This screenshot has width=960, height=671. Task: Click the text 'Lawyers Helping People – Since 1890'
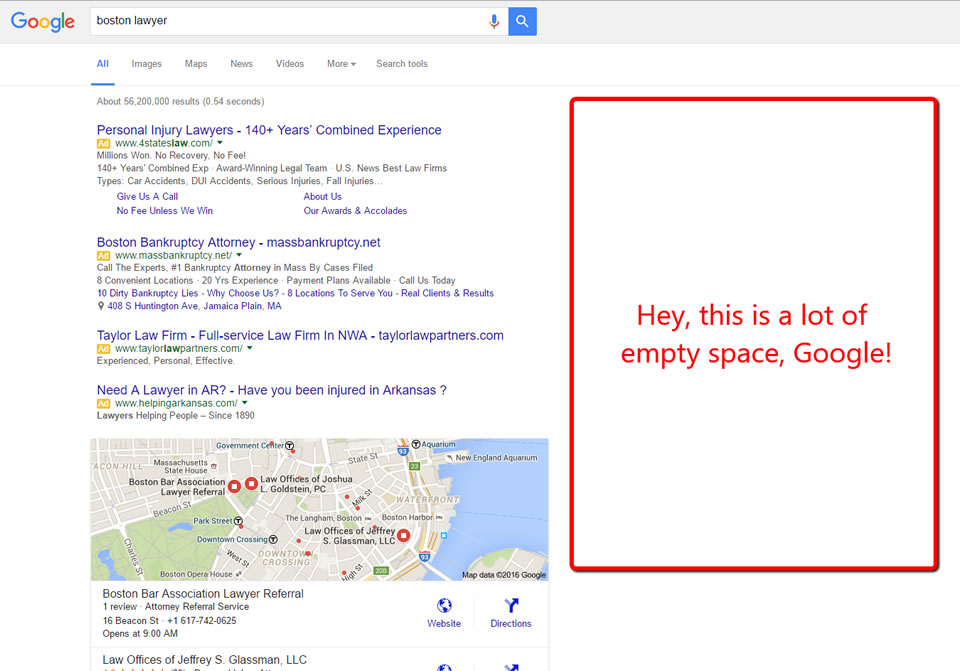tap(176, 415)
